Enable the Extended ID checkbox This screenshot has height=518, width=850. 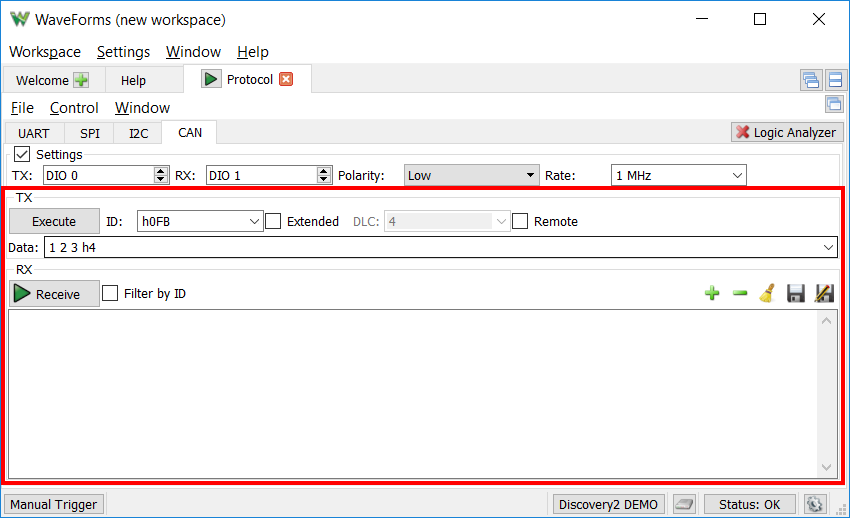pos(273,221)
